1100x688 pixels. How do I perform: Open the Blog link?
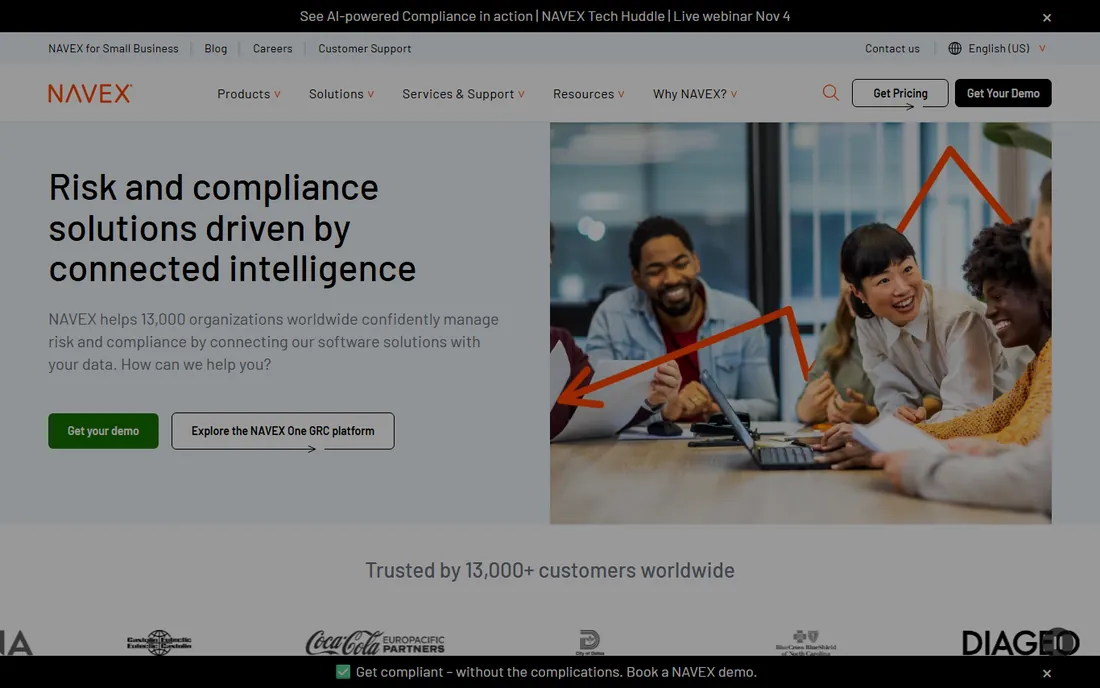[215, 48]
